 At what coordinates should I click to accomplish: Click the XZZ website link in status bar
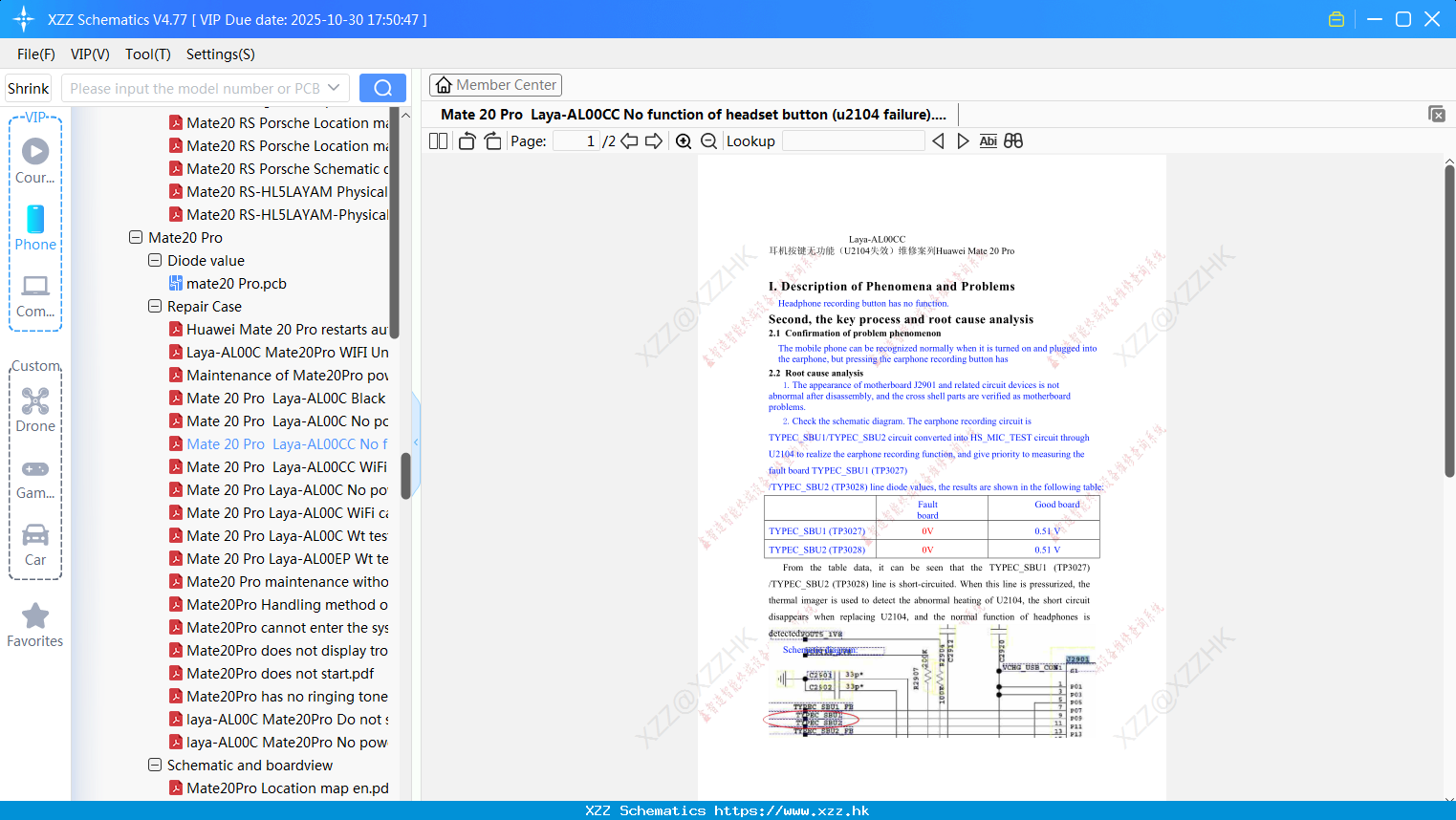tap(792, 810)
